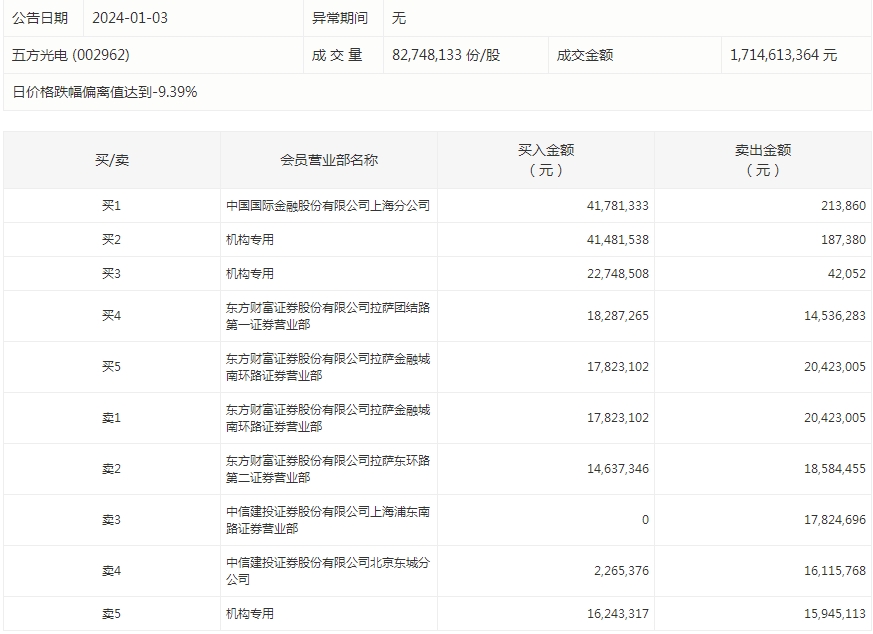873x634 pixels.
Task: Sort by the 买入金额 column header
Action: [545, 160]
